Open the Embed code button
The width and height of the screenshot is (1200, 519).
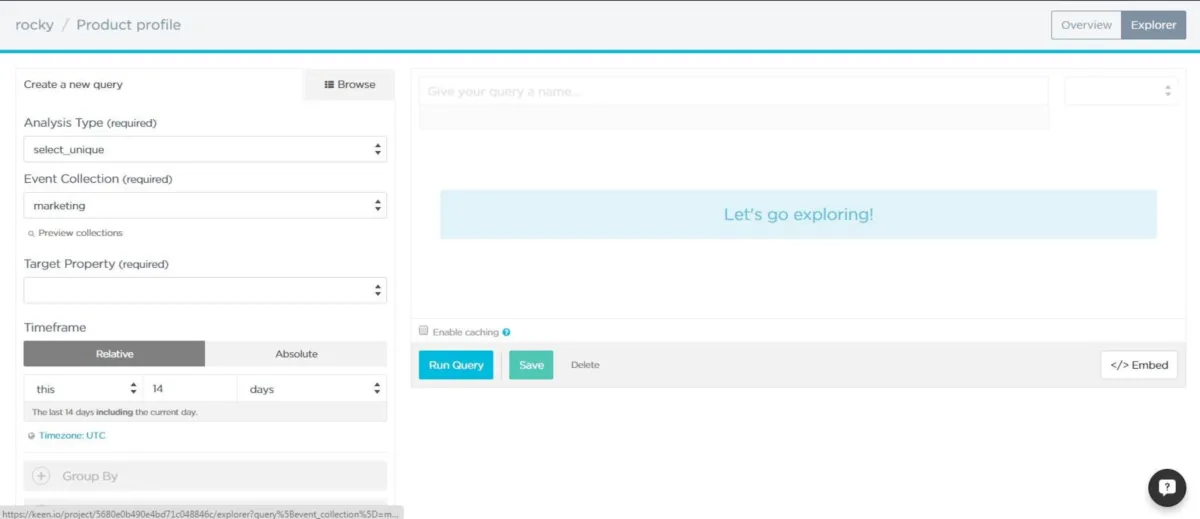pos(1139,365)
